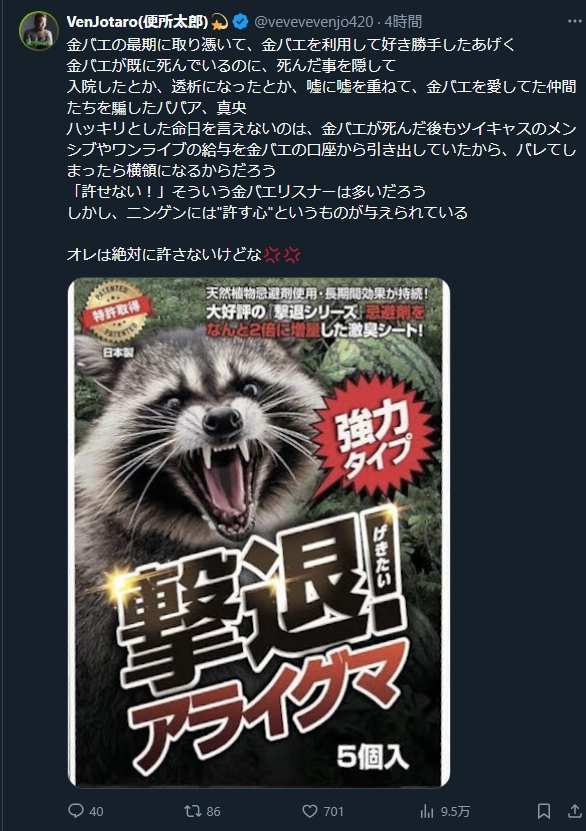Like the post with the heart icon
Image resolution: width=586 pixels, height=831 pixels.
point(309,811)
